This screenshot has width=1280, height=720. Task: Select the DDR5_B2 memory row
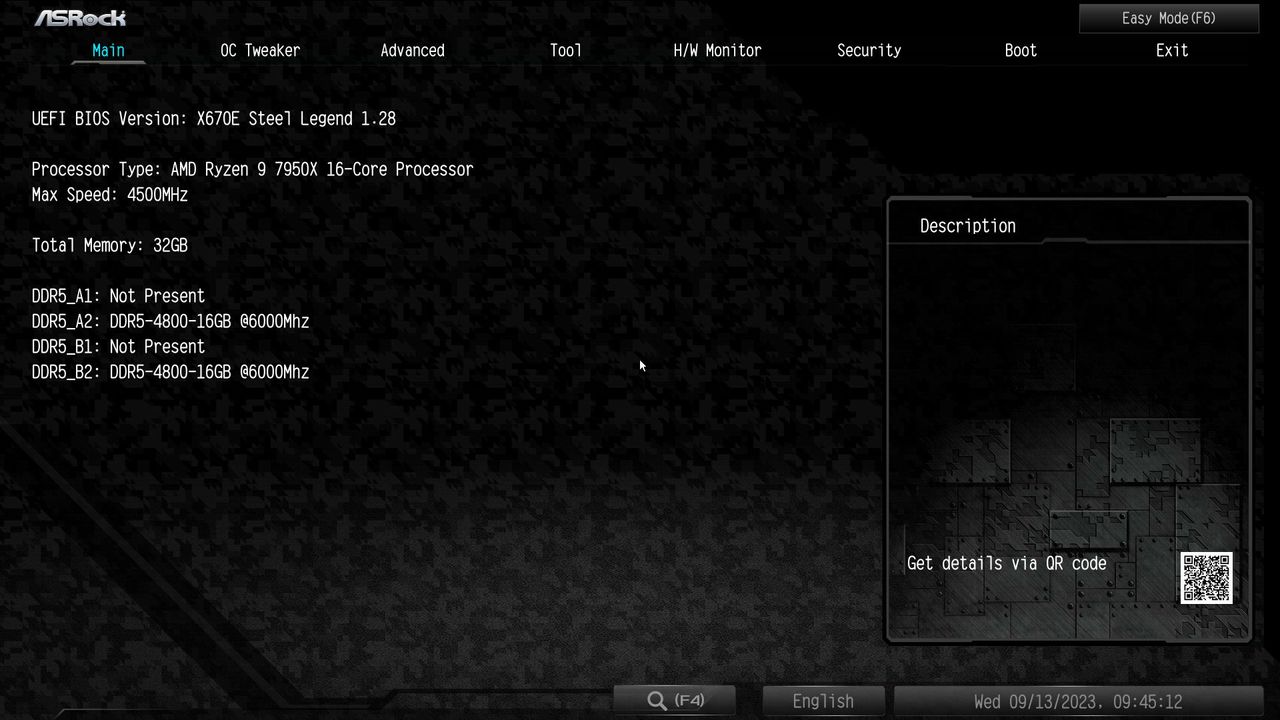coord(170,372)
